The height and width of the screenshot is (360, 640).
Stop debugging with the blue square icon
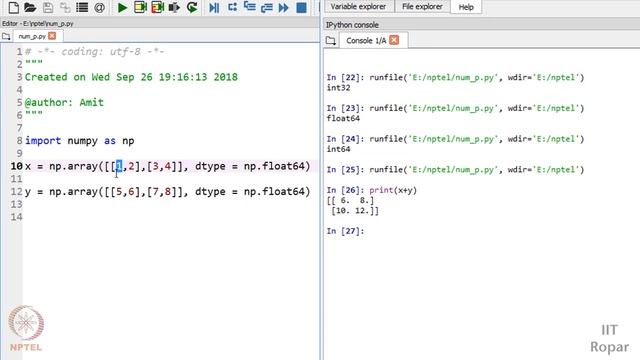pyautogui.click(x=301, y=7)
